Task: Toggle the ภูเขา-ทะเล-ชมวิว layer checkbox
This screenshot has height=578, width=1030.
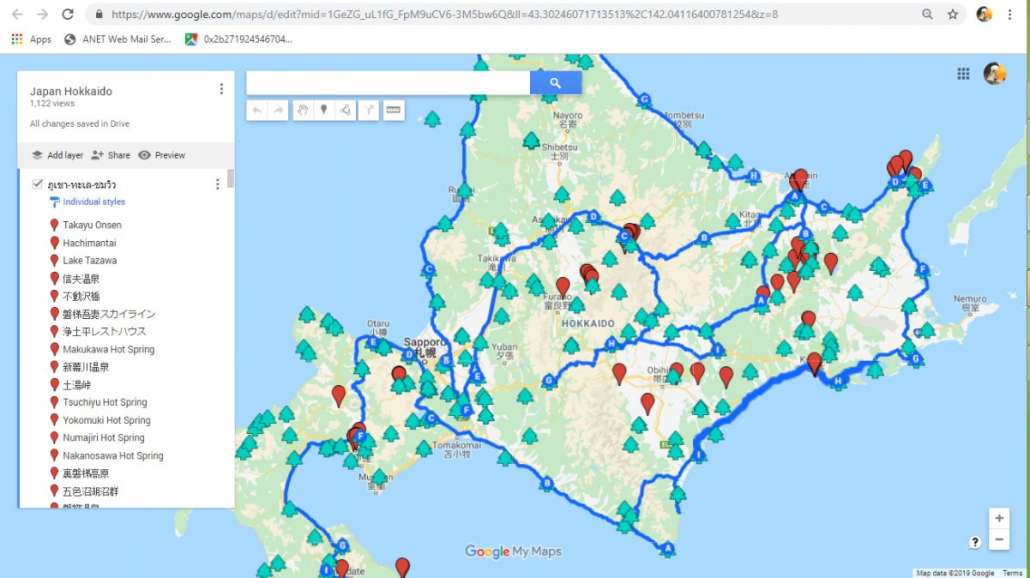Action: point(37,184)
